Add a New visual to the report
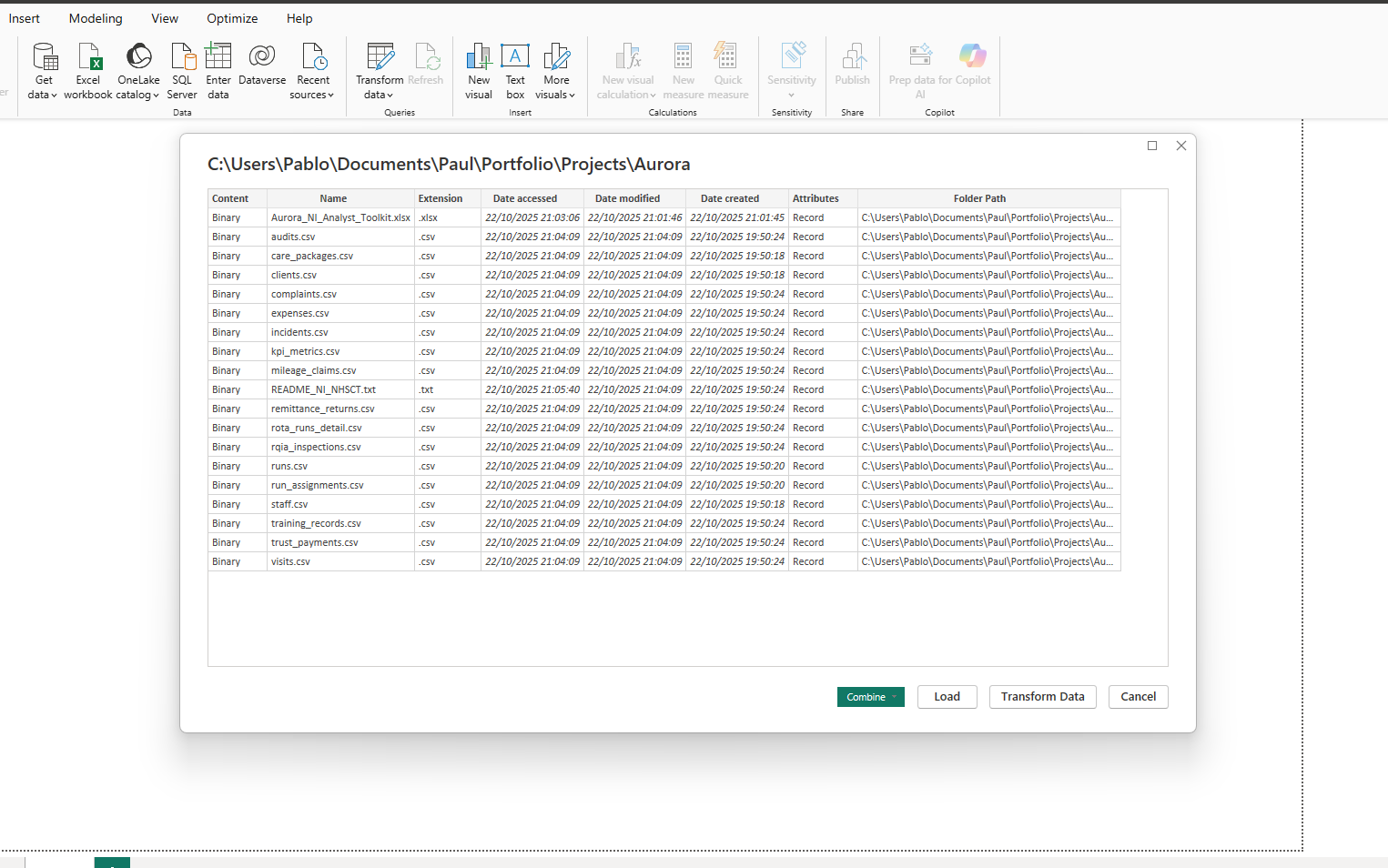Image resolution: width=1388 pixels, height=868 pixels. coord(478,68)
